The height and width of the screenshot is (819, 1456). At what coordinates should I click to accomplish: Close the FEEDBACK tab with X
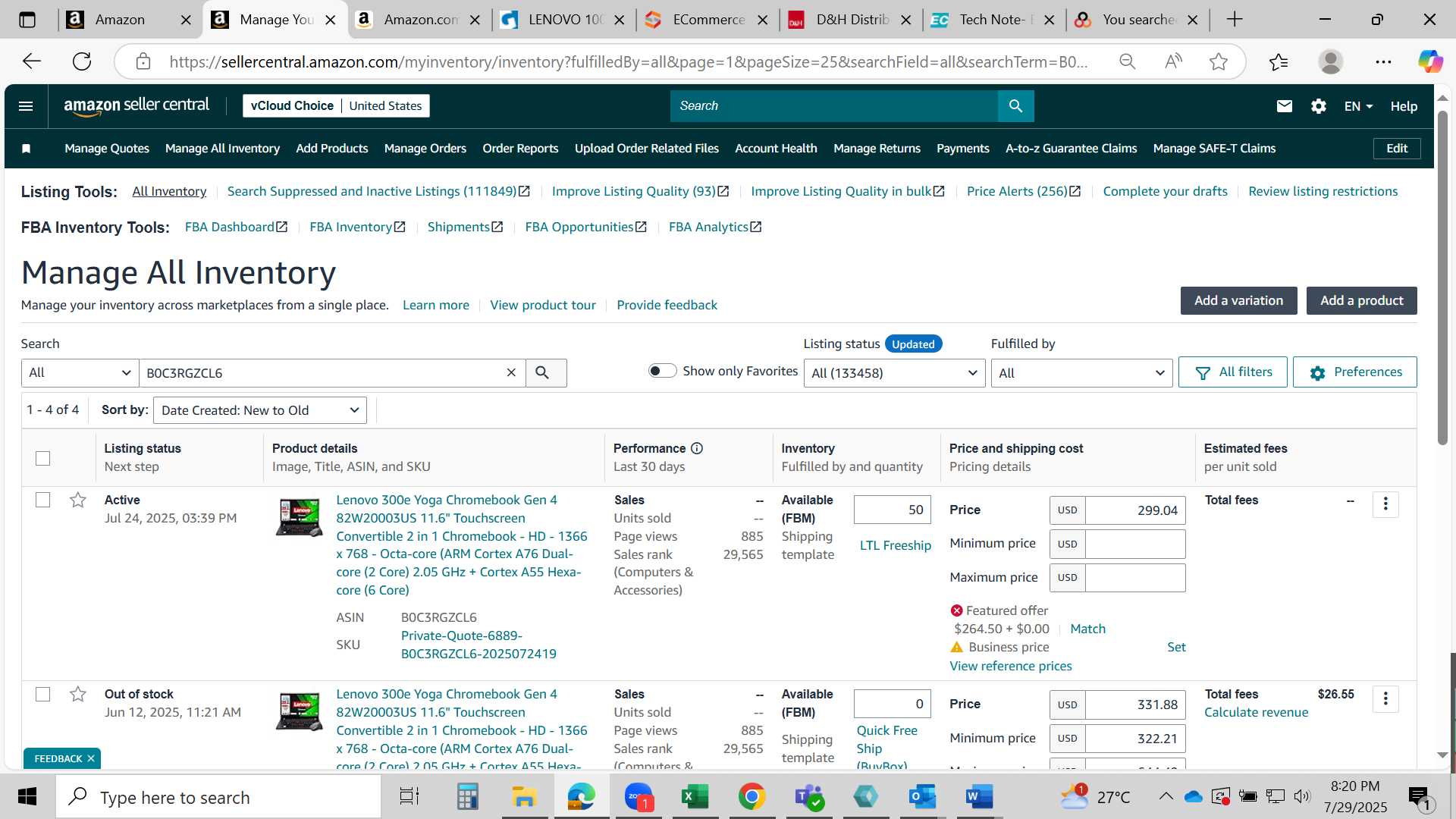(x=90, y=758)
